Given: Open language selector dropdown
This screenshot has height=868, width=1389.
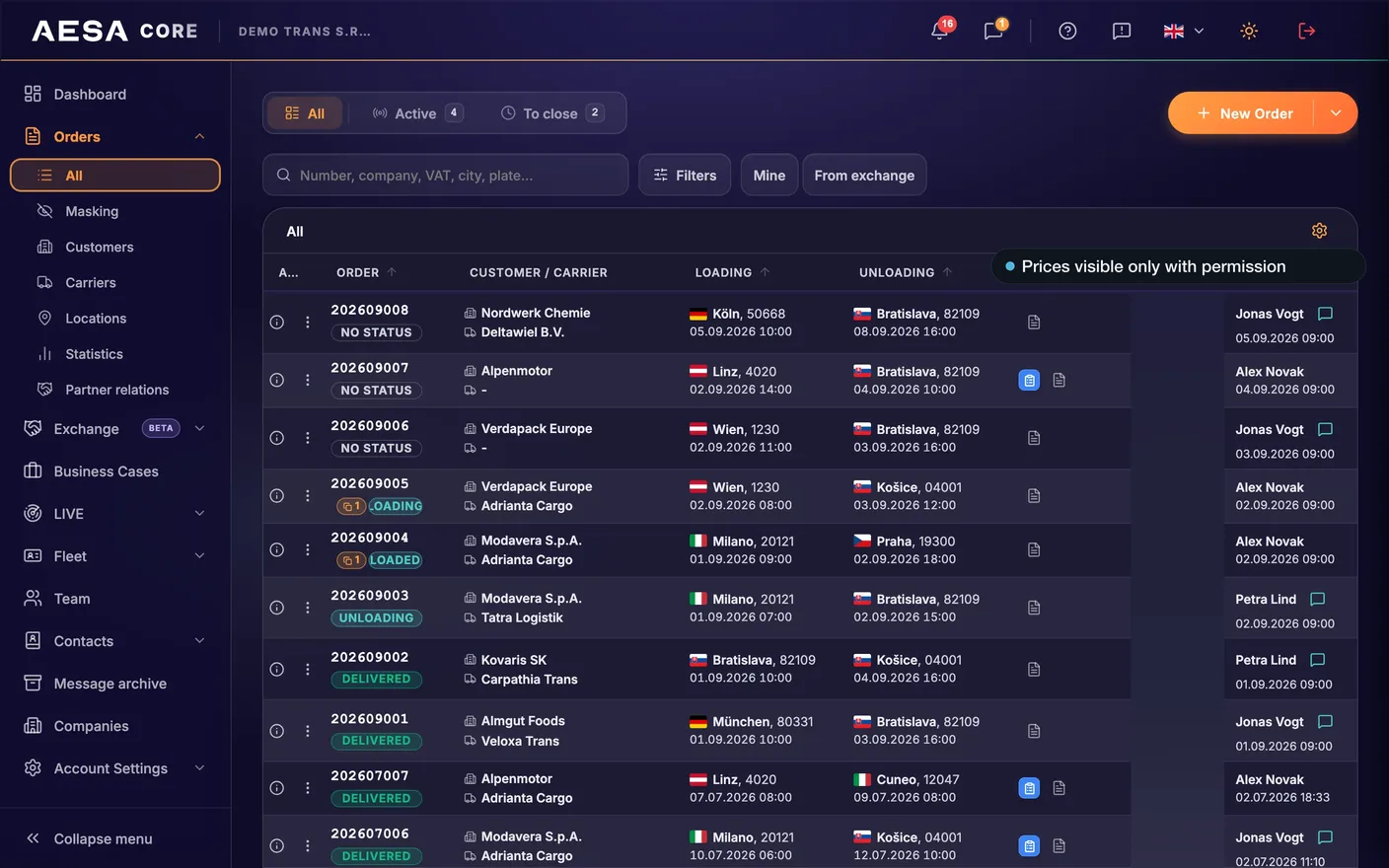Looking at the screenshot, I should (1184, 31).
